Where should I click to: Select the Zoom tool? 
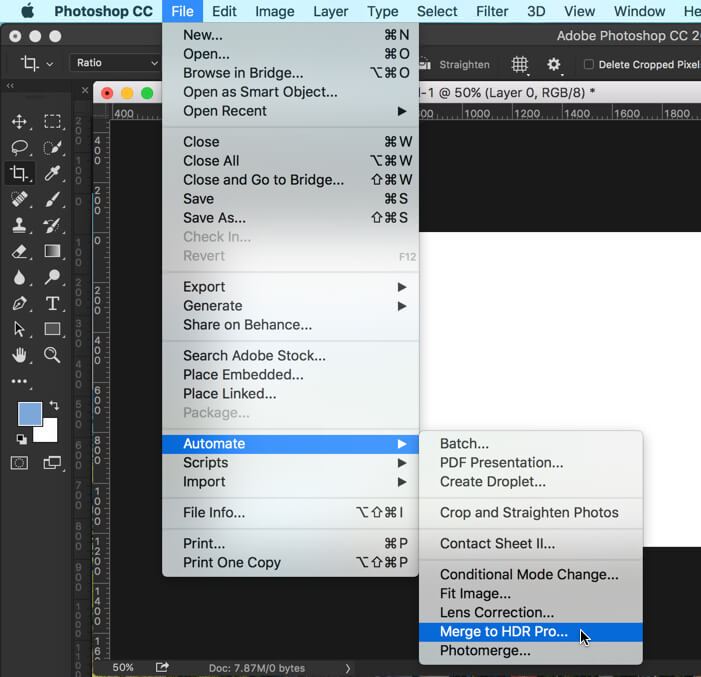pos(52,355)
